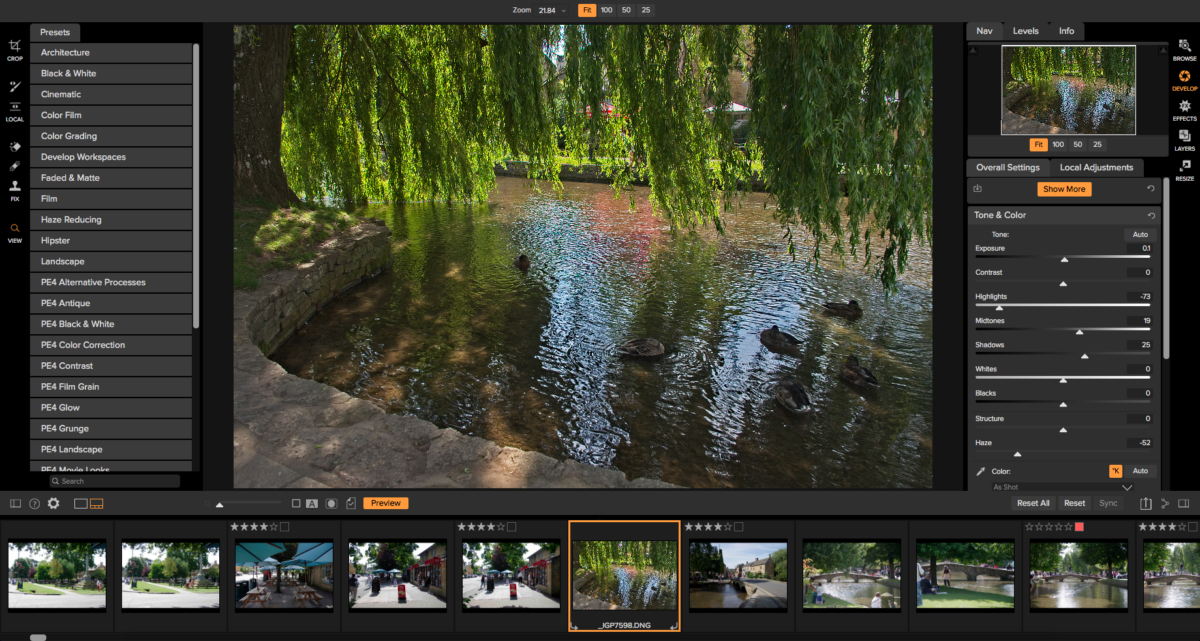Toggle the Kelvin temperature mode button
The width and height of the screenshot is (1200, 641).
1115,471
